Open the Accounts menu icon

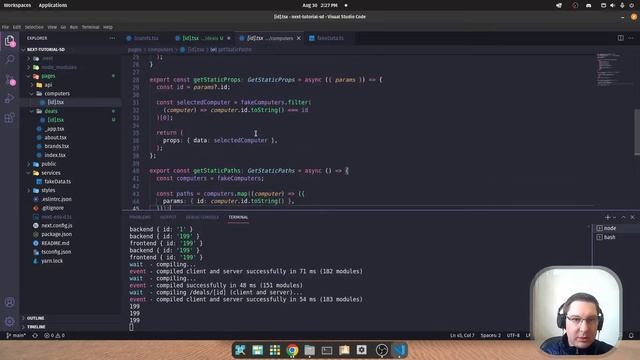9,302
